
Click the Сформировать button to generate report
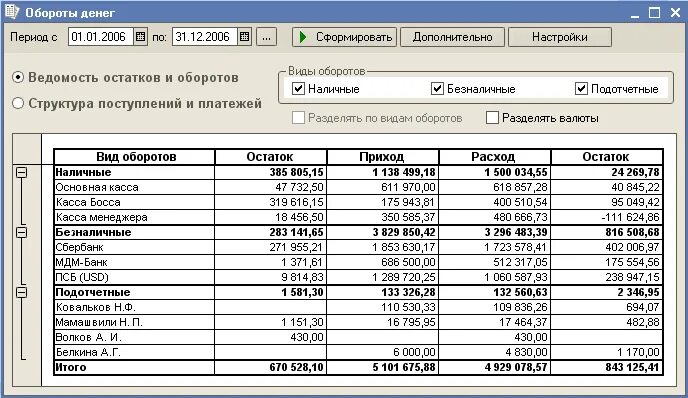(344, 37)
